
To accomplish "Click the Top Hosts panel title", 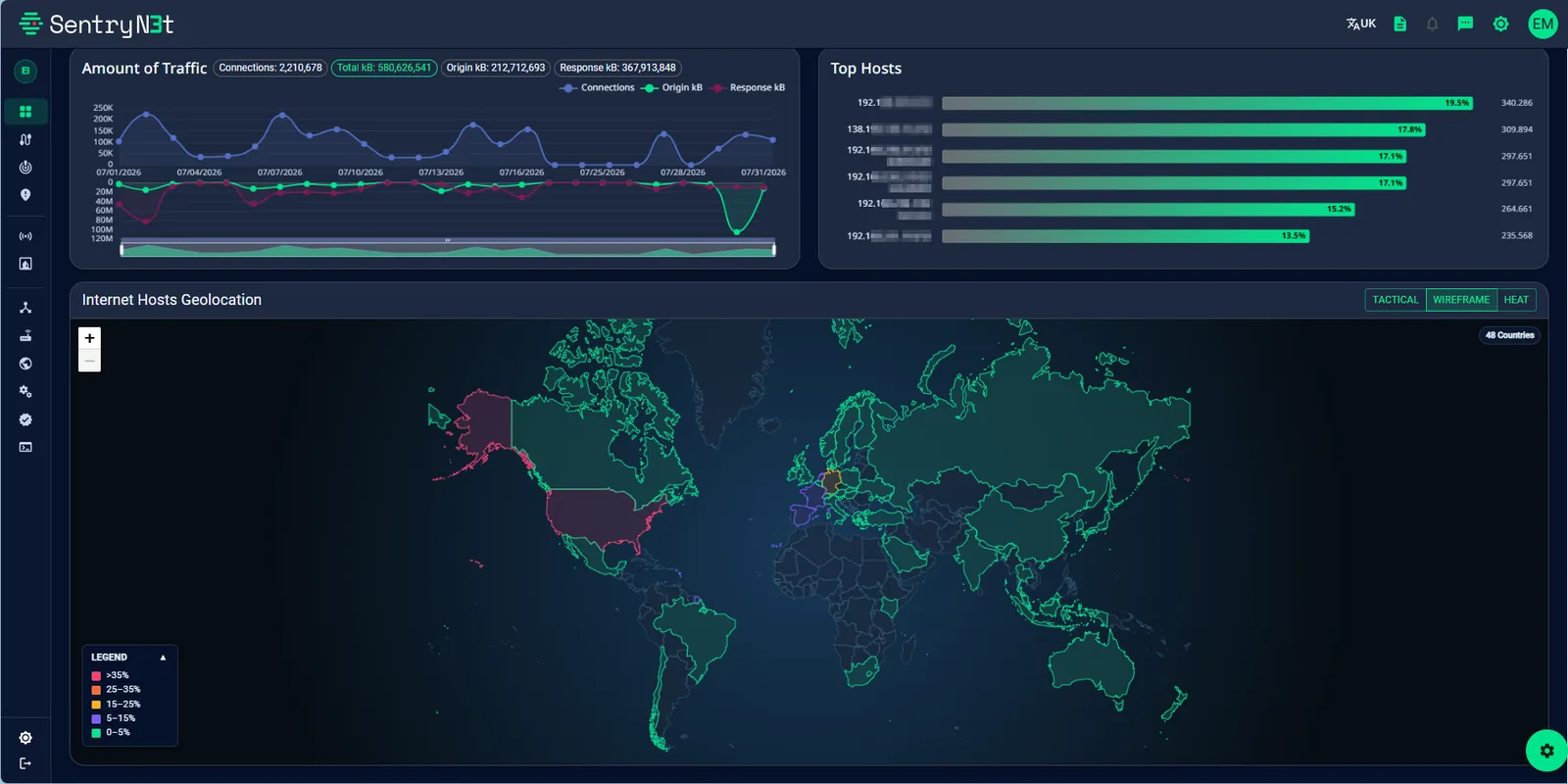I will click(866, 69).
